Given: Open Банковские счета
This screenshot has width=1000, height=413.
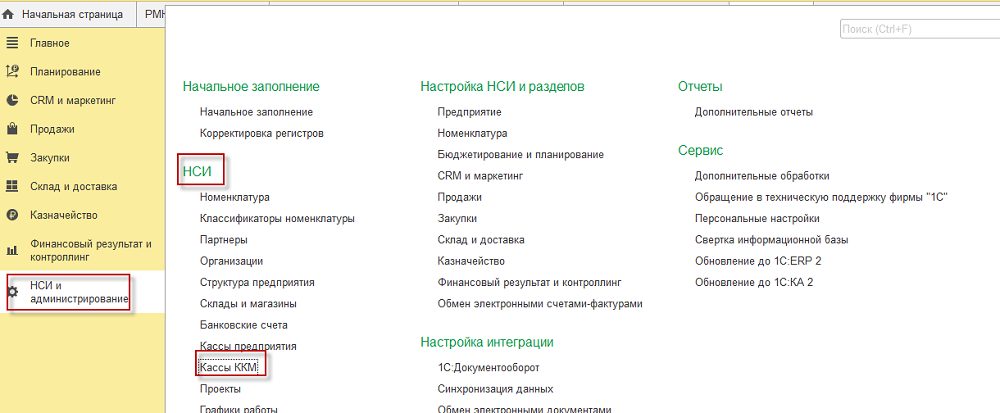Looking at the screenshot, I should tap(244, 325).
